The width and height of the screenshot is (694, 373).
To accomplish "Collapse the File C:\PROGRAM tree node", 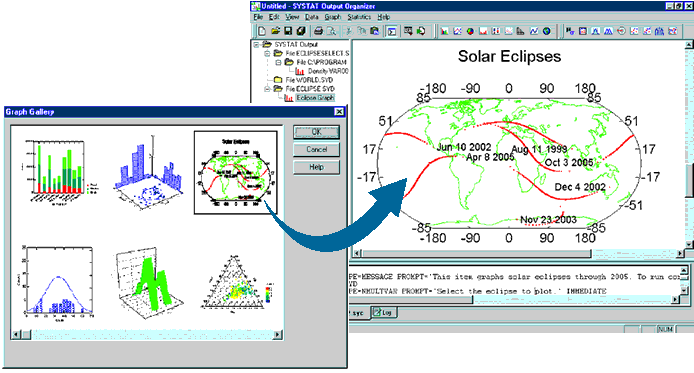I will (x=278, y=62).
